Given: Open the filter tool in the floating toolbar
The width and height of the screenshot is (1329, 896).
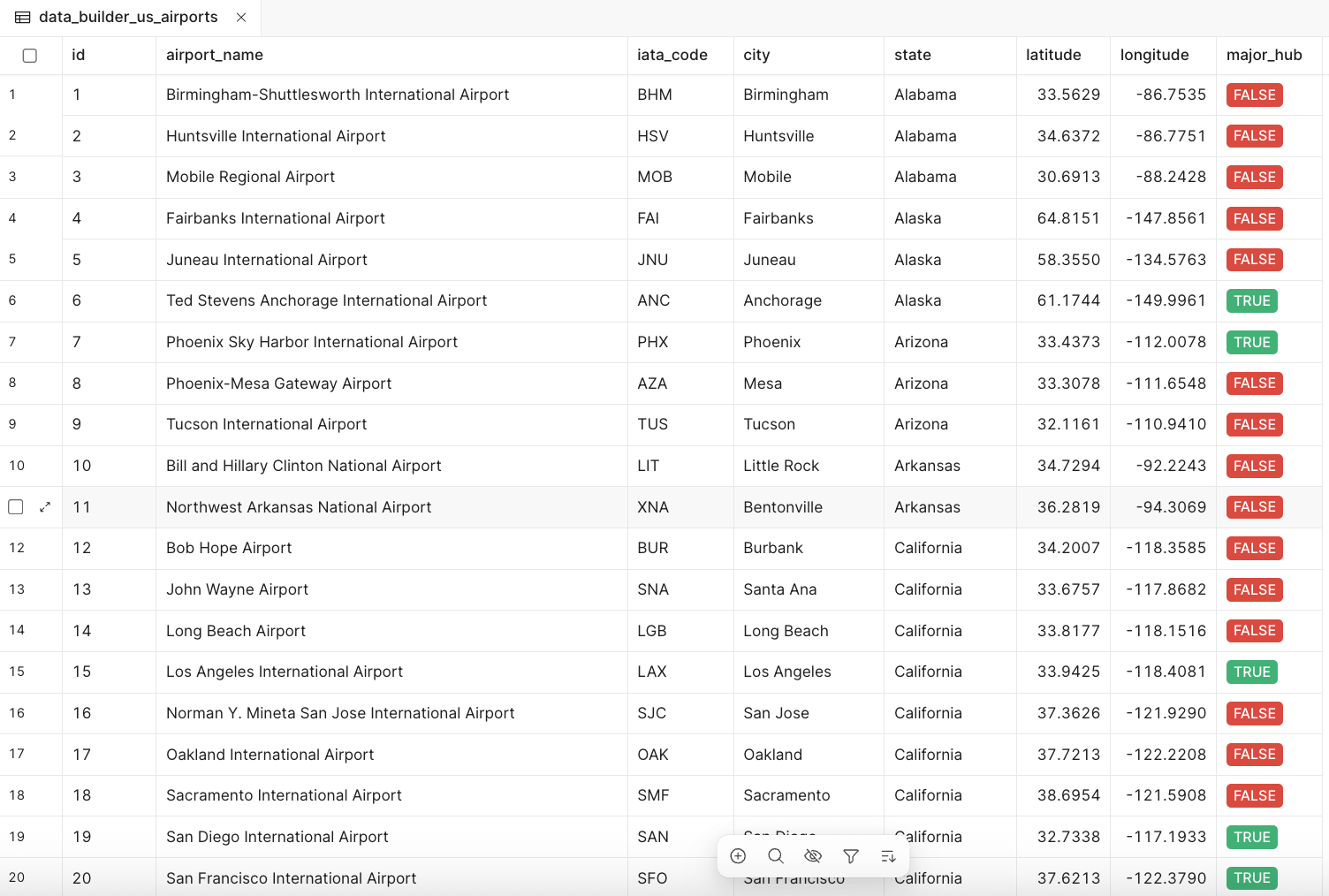Looking at the screenshot, I should [x=850, y=855].
